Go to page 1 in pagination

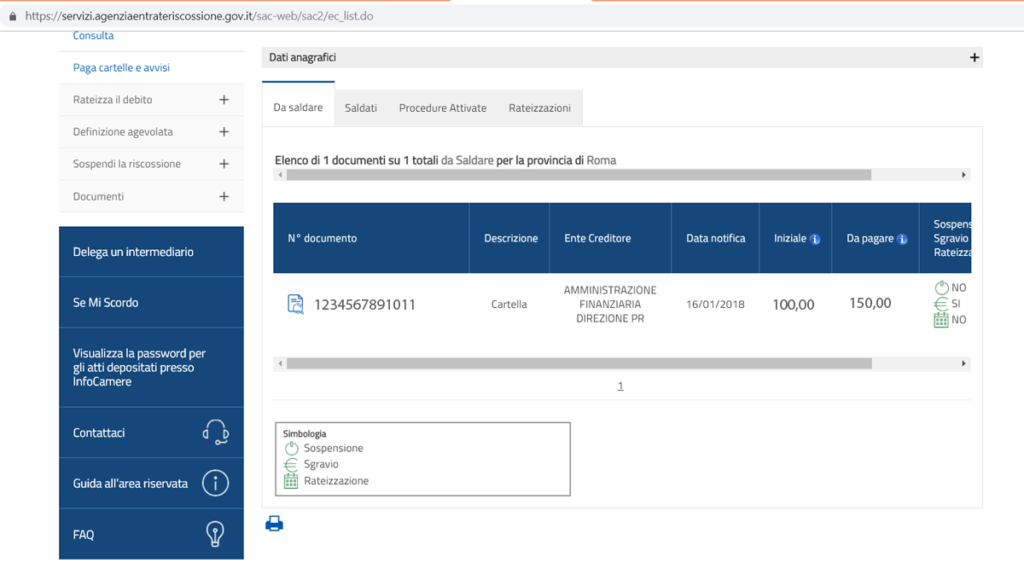coord(620,386)
